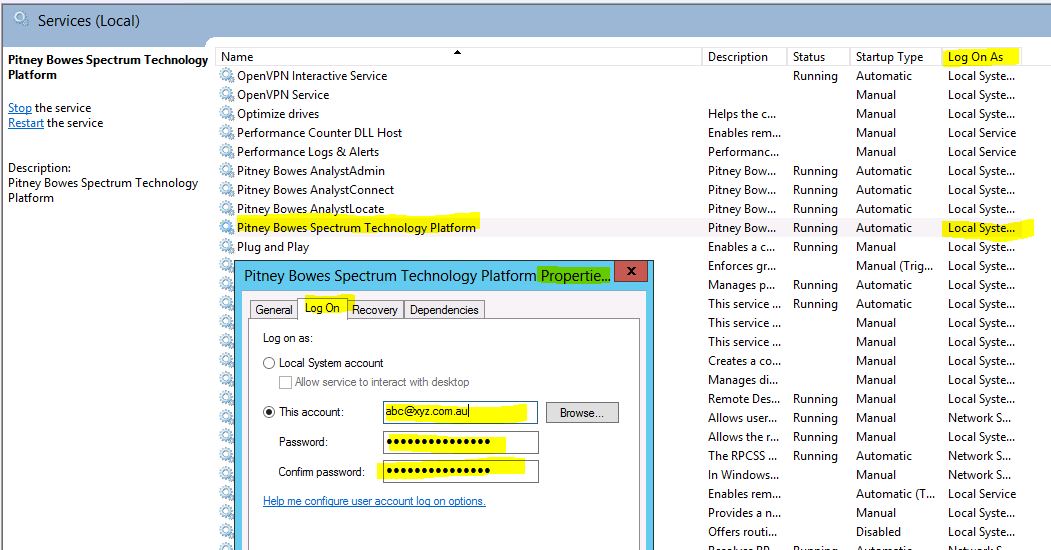Screen dimensions: 1051x550
Task: Select the OpenVPN Interactive Service row
Action: [x=620, y=76]
